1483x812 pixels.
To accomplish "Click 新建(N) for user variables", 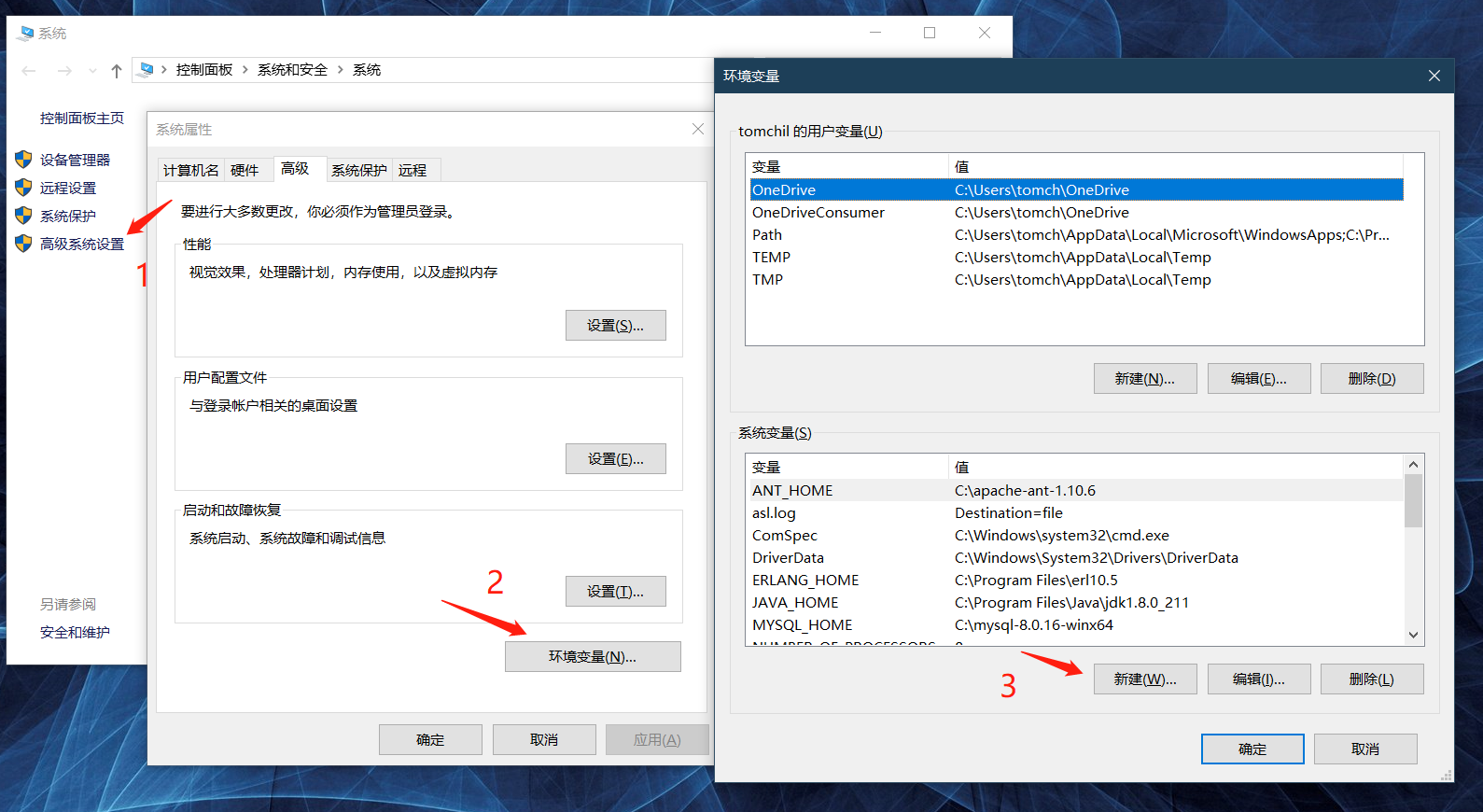I will click(1145, 379).
